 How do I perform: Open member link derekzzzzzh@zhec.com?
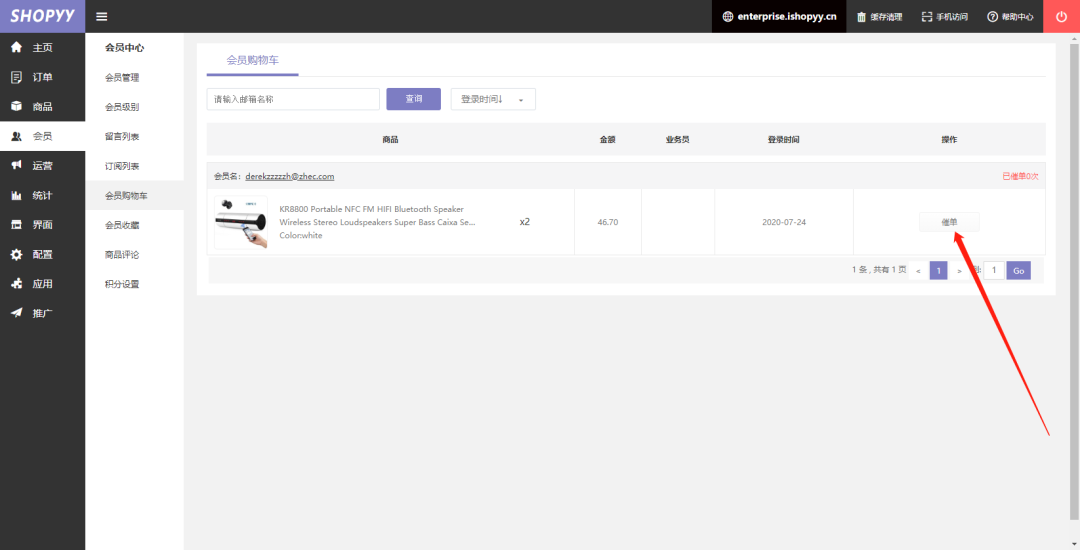coord(290,177)
